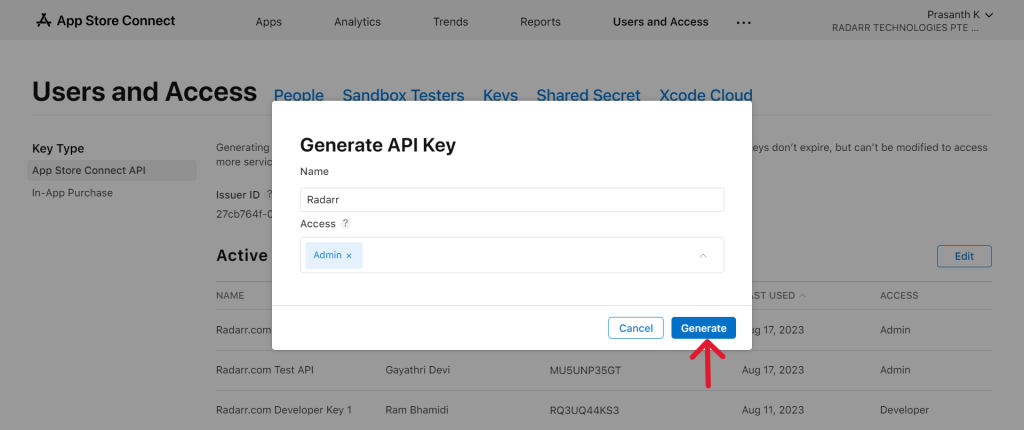
Task: Click the Access help question mark
Action: pos(345,223)
